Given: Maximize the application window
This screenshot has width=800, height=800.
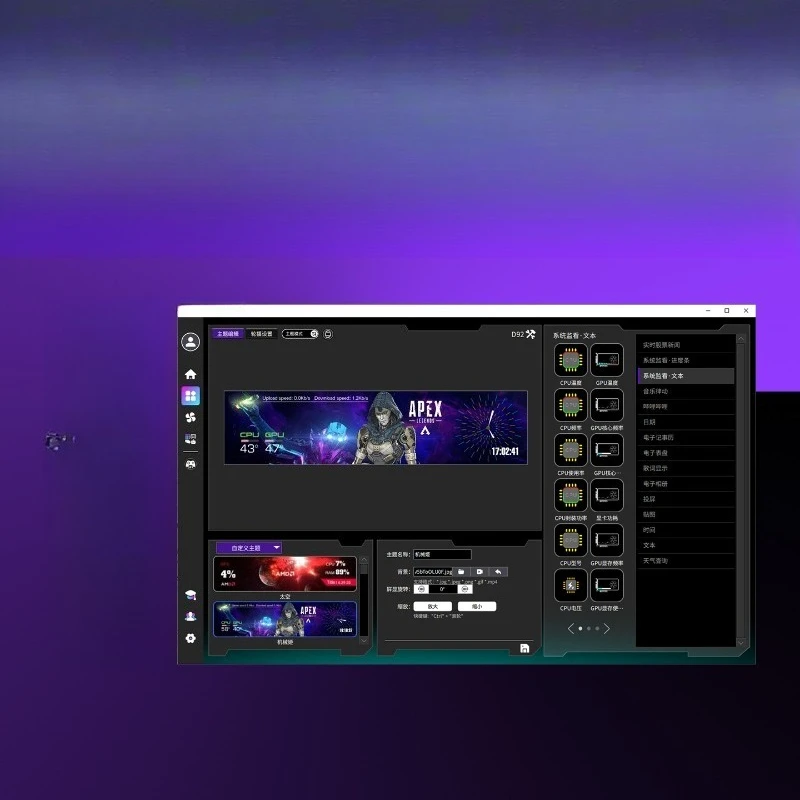Looking at the screenshot, I should pos(727,311).
